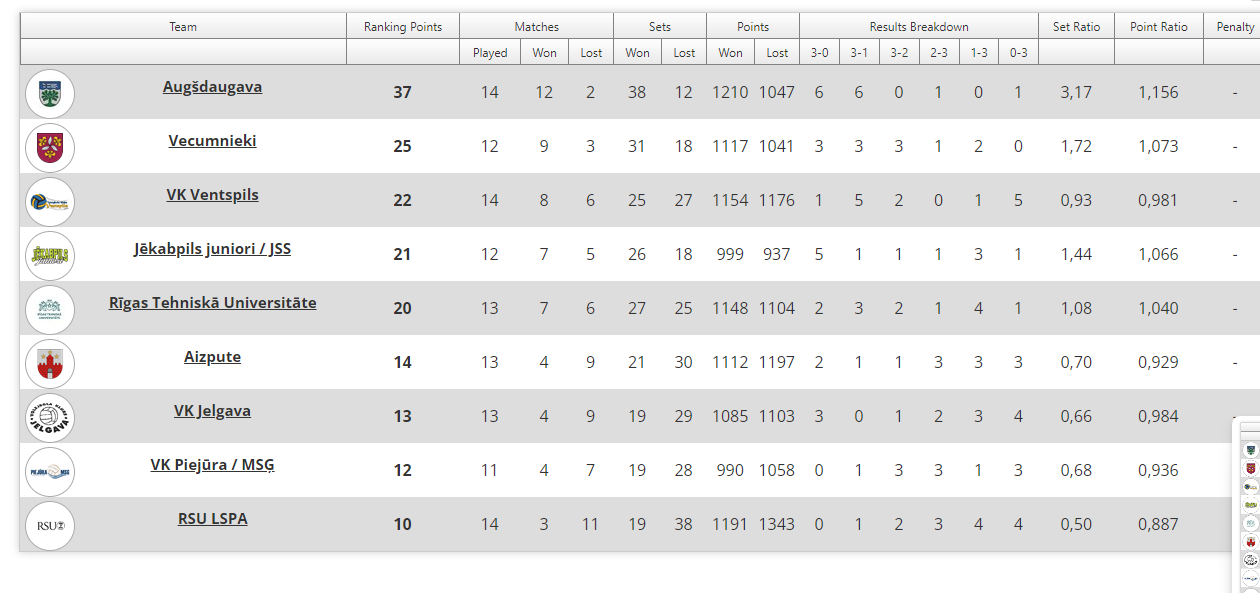Click the Rīgas Tehniskā Universitāte logo
Viewport: 1260px width, 593px height.
50,309
